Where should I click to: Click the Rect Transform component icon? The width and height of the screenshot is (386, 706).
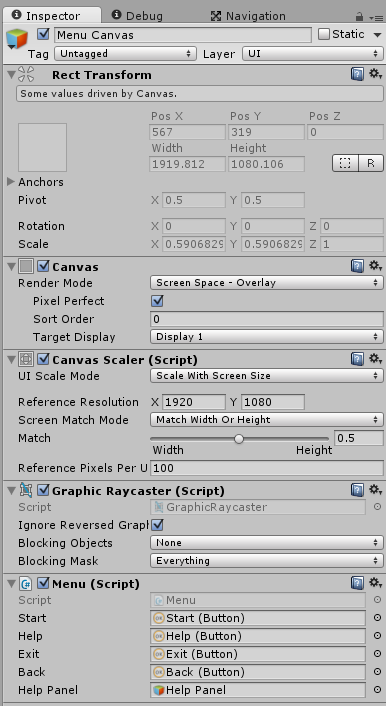[26, 74]
